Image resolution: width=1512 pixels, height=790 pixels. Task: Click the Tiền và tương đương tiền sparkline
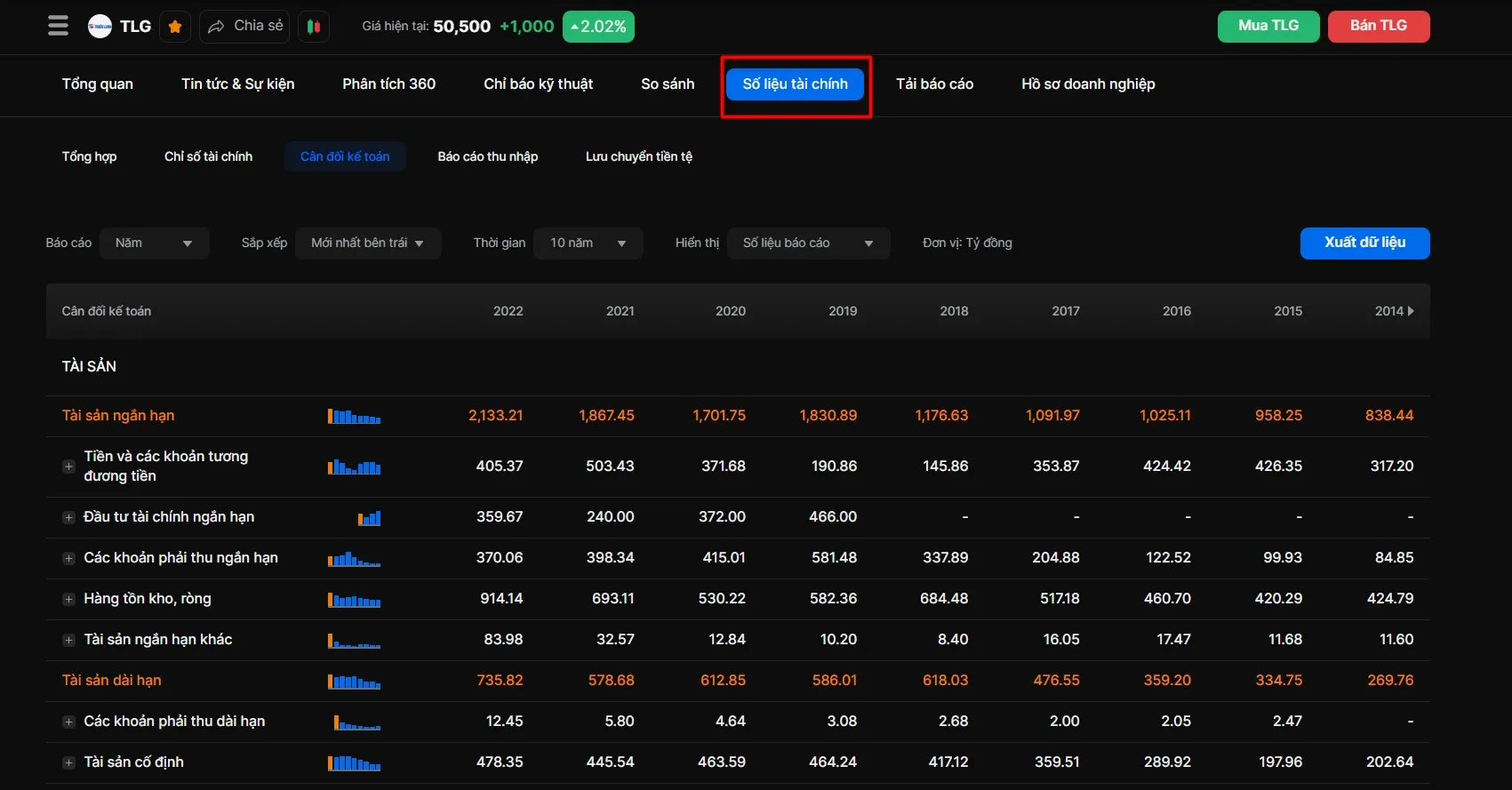(x=354, y=467)
